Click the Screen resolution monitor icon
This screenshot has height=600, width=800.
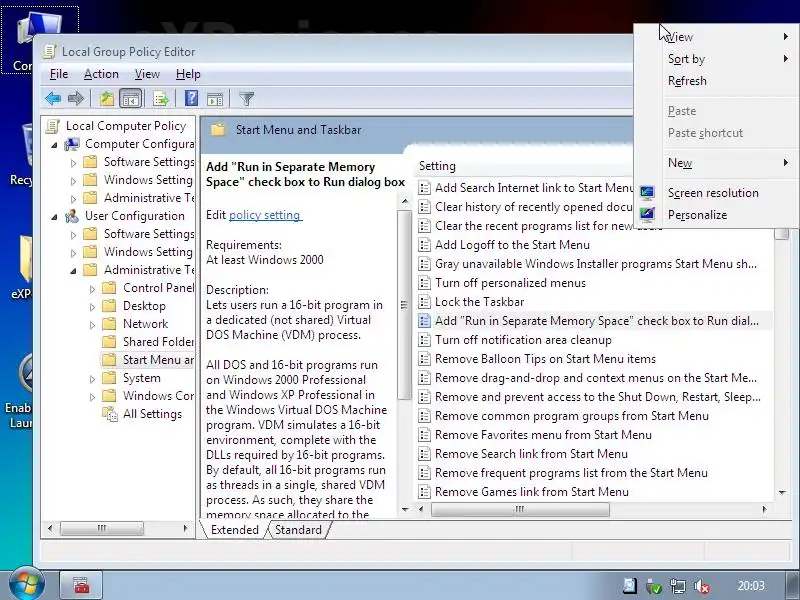pos(647,193)
